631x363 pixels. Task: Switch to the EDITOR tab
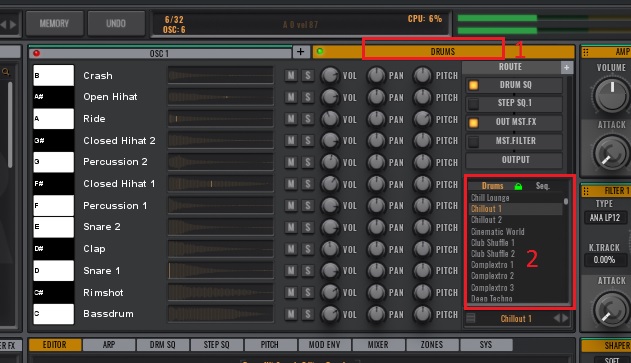click(x=55, y=345)
